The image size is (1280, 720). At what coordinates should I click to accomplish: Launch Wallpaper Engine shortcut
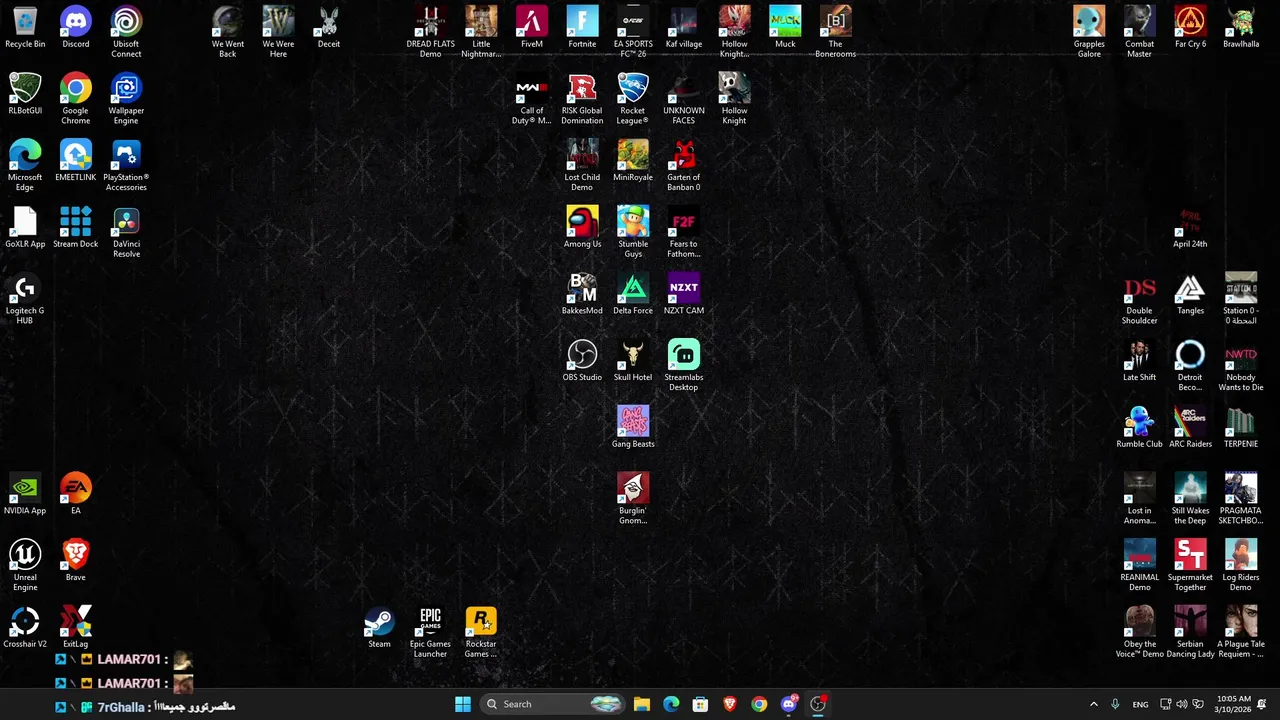(126, 99)
